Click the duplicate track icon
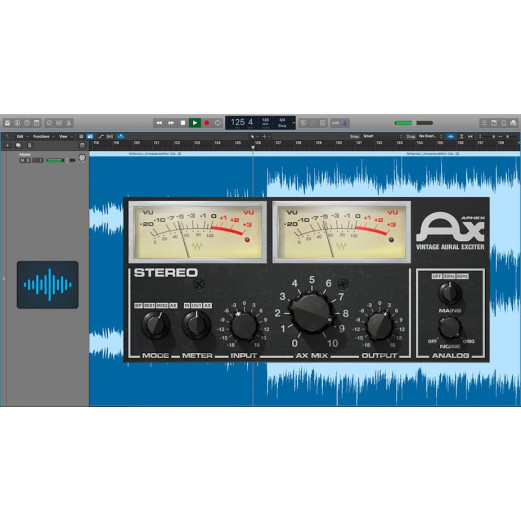The width and height of the screenshot is (521, 521). pos(18,146)
